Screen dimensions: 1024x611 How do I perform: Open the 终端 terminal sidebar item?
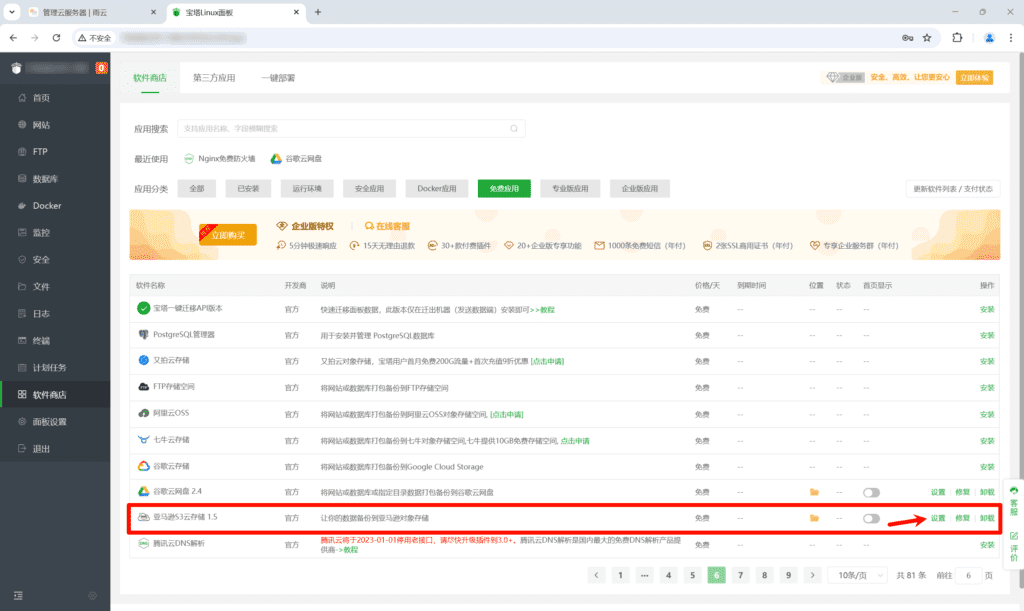(41, 341)
